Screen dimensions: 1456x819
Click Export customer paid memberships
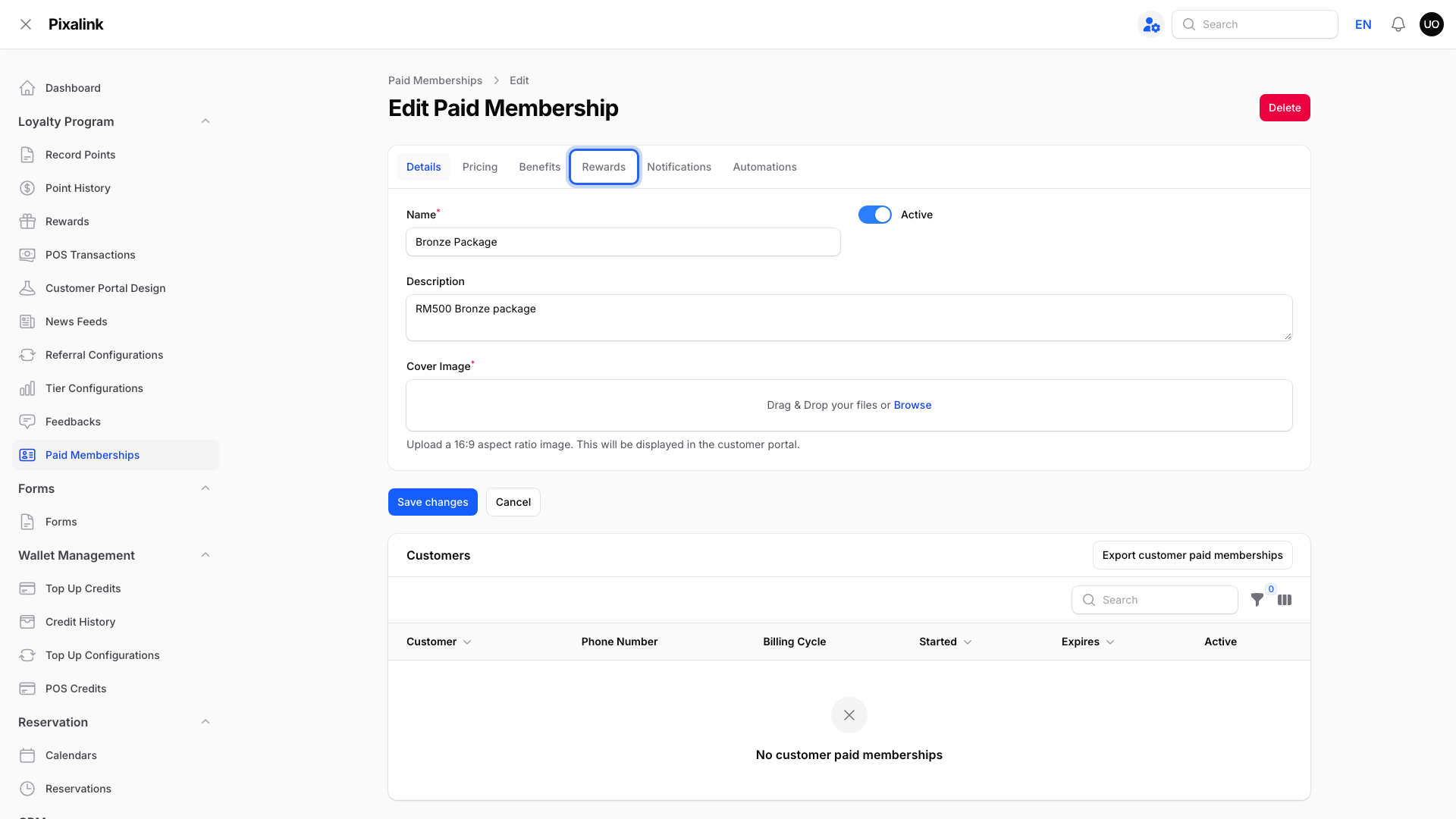1193,555
